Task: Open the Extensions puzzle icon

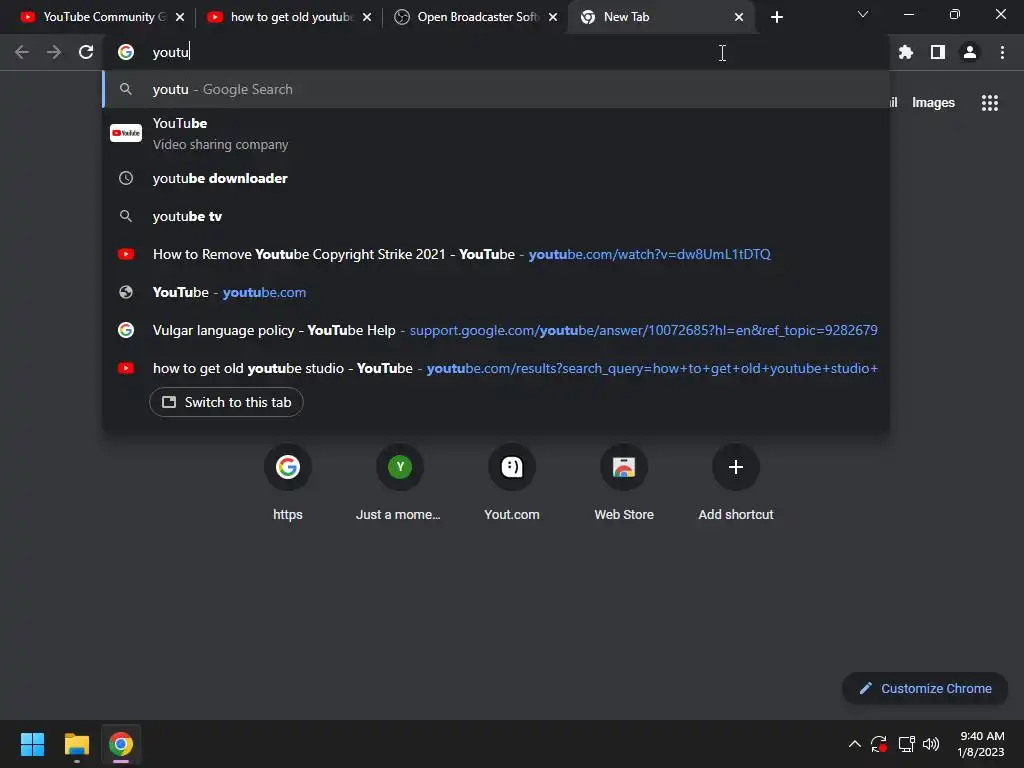Action: pos(905,52)
